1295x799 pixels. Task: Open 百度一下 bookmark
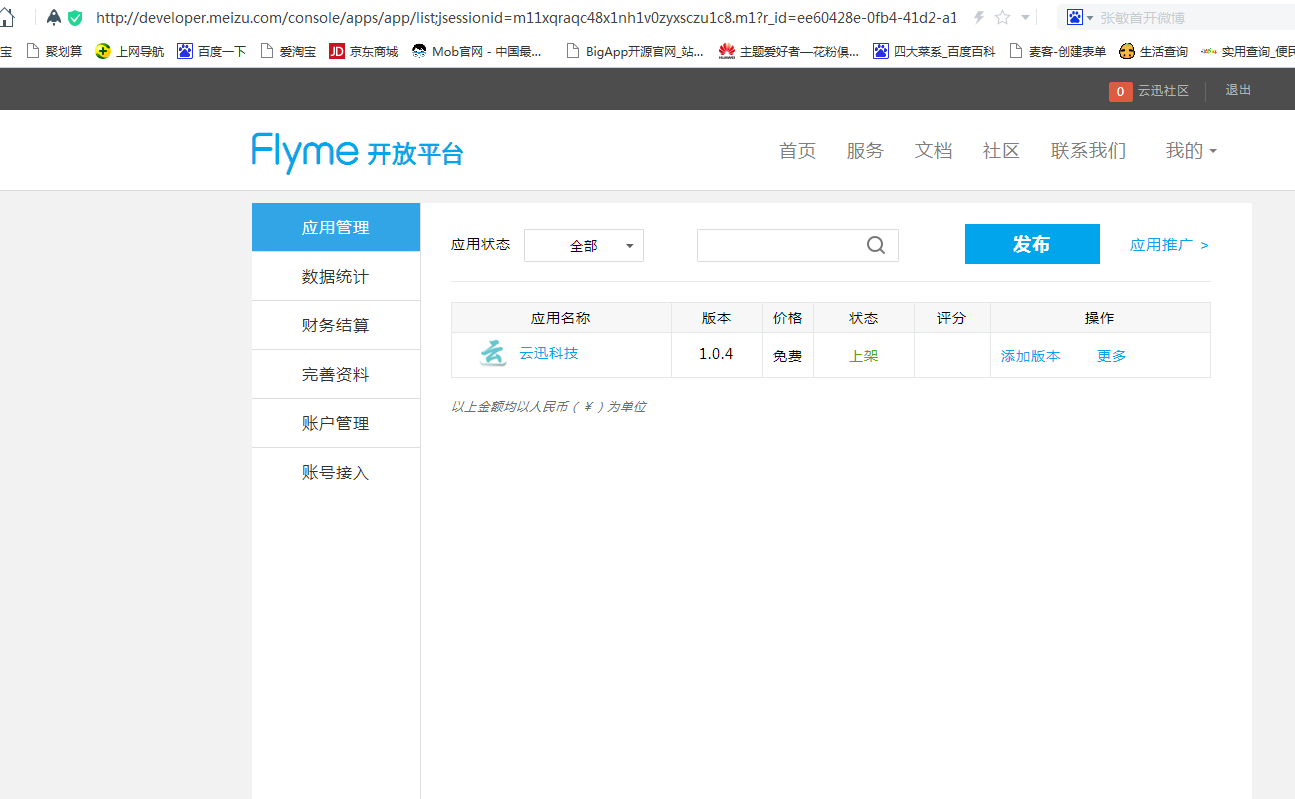[212, 51]
